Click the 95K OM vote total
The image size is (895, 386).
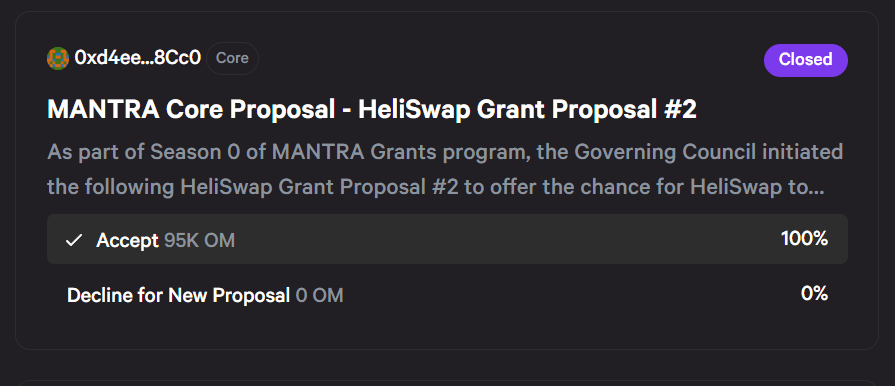tap(199, 240)
